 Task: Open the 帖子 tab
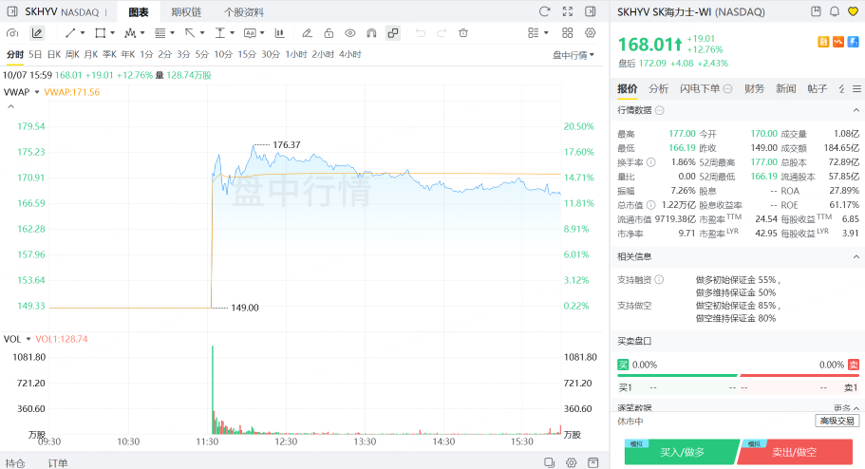coord(817,88)
